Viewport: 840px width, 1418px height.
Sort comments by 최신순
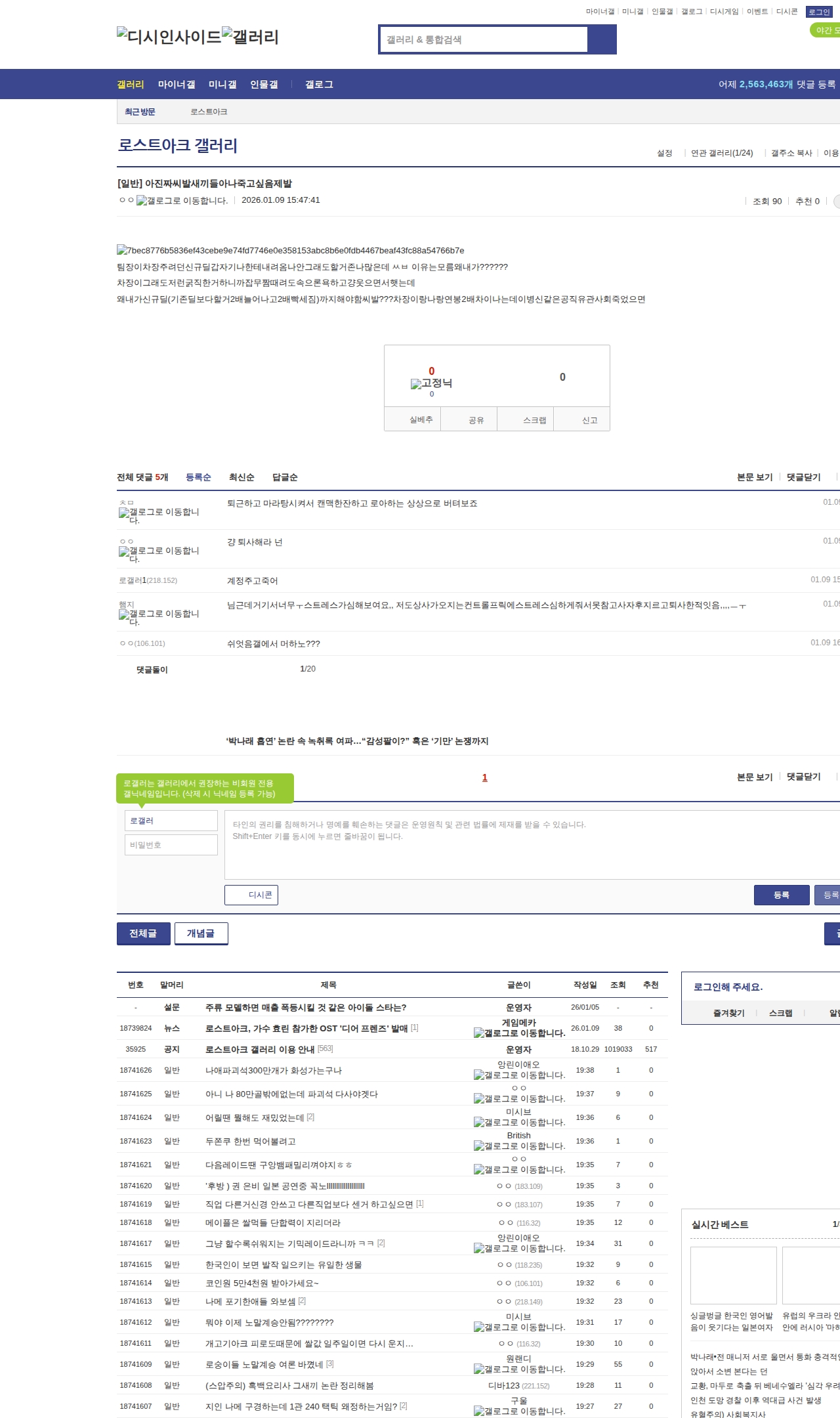point(241,477)
